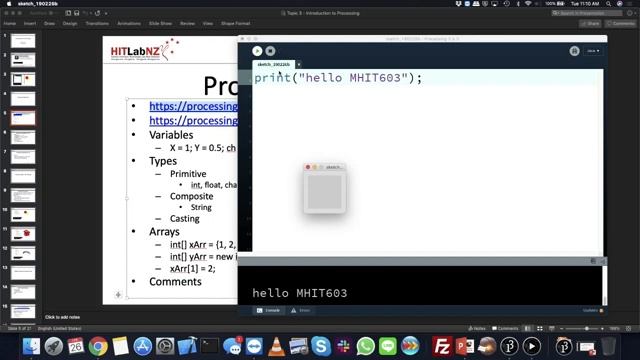
Task: Open the tab options arrow beside sketch tab
Action: 299,64
